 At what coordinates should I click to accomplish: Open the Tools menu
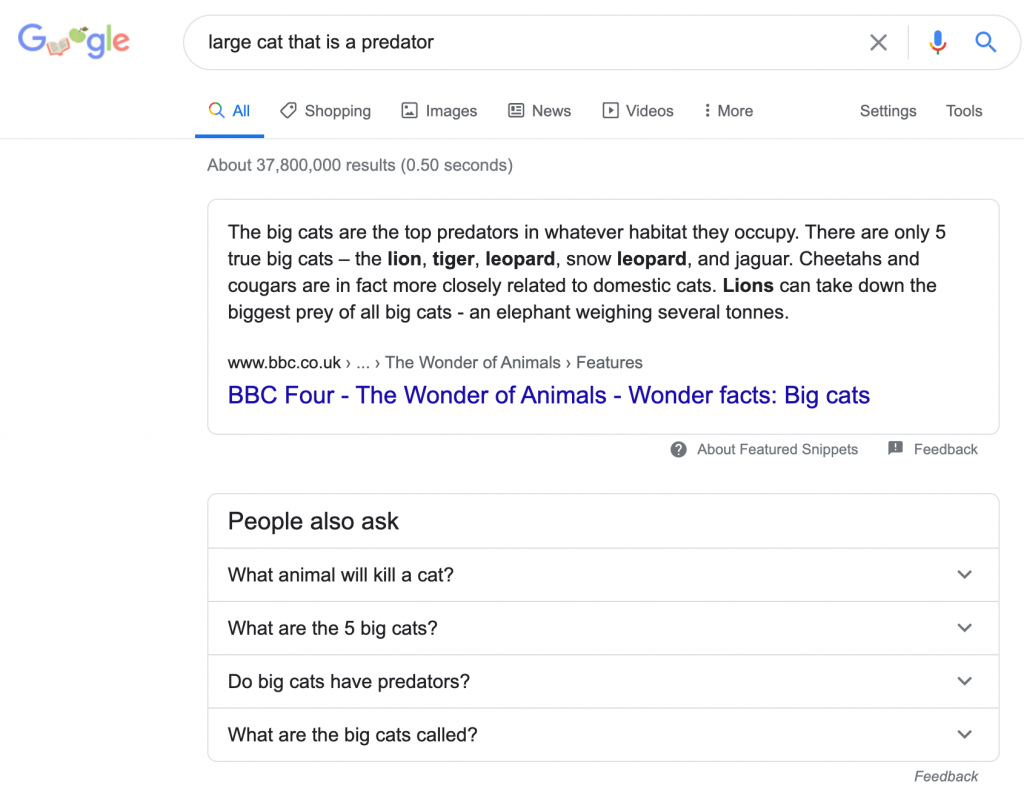[964, 111]
